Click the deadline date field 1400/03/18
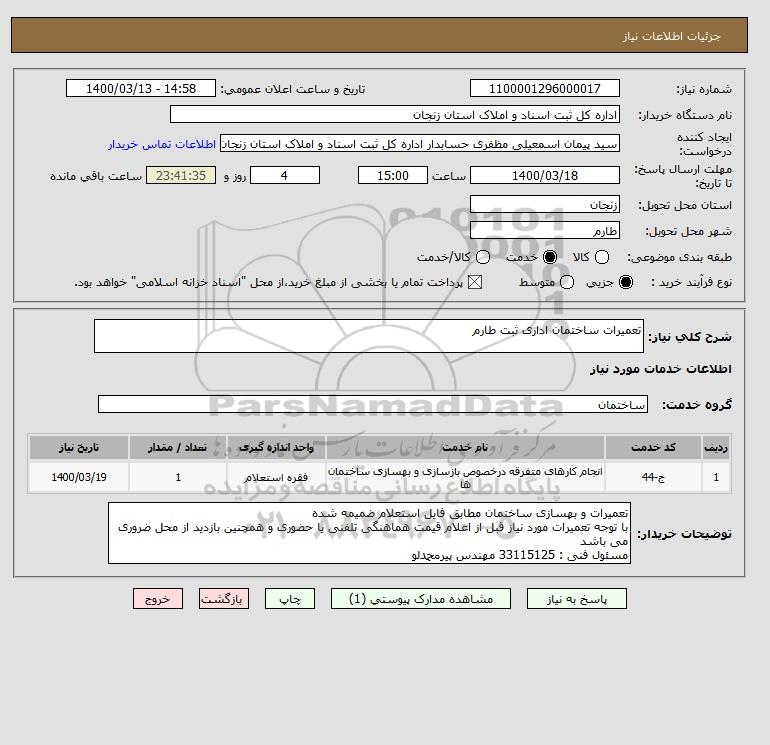 (x=545, y=175)
